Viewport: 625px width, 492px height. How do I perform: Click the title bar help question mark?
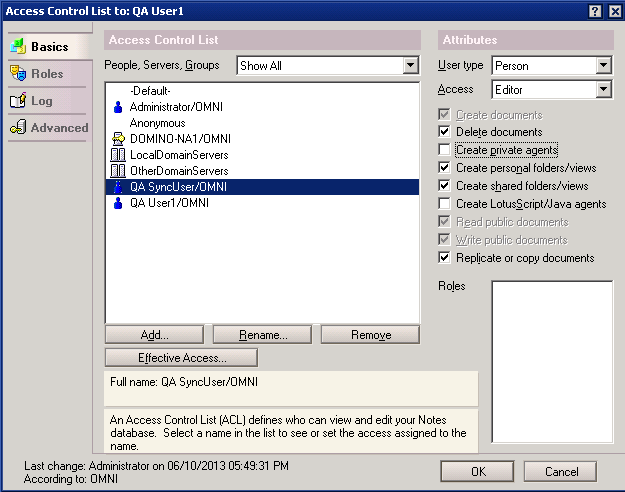point(595,11)
